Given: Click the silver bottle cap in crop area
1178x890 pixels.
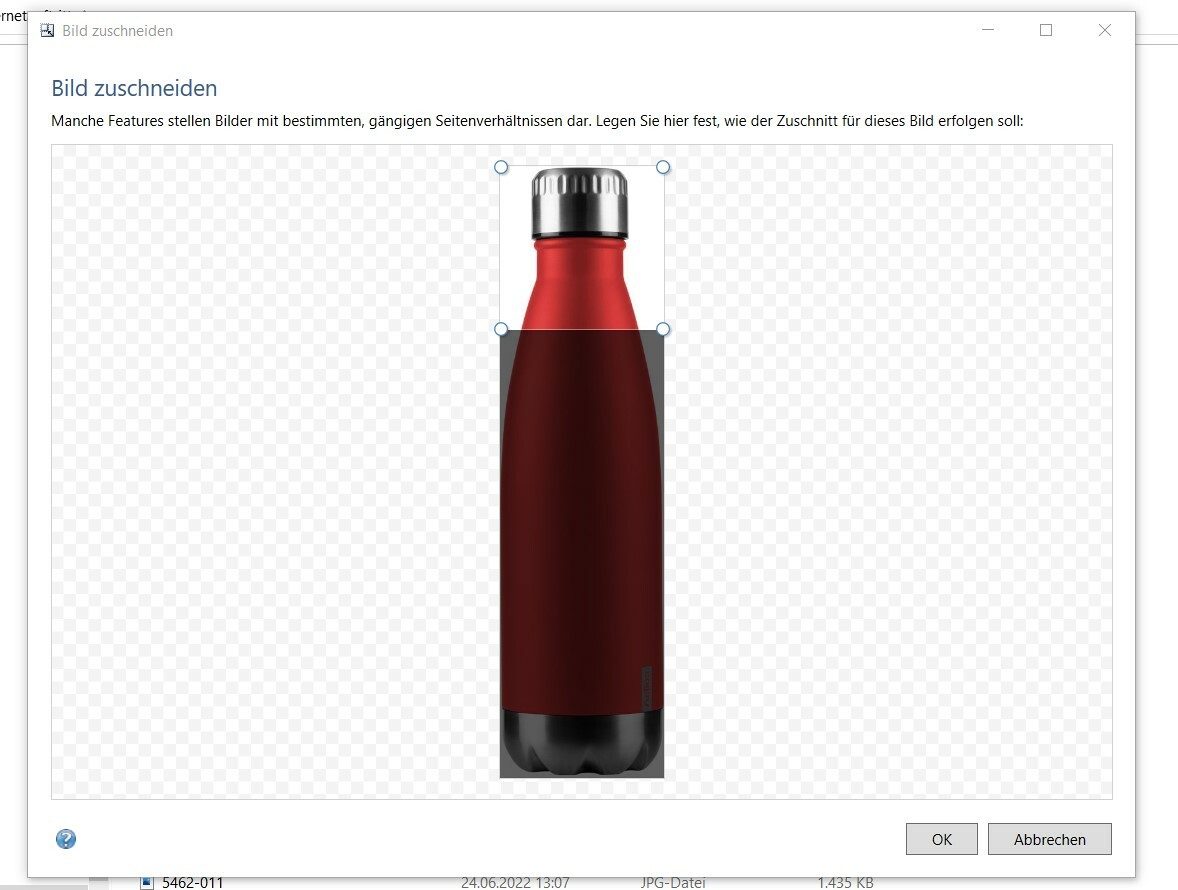Looking at the screenshot, I should point(580,203).
